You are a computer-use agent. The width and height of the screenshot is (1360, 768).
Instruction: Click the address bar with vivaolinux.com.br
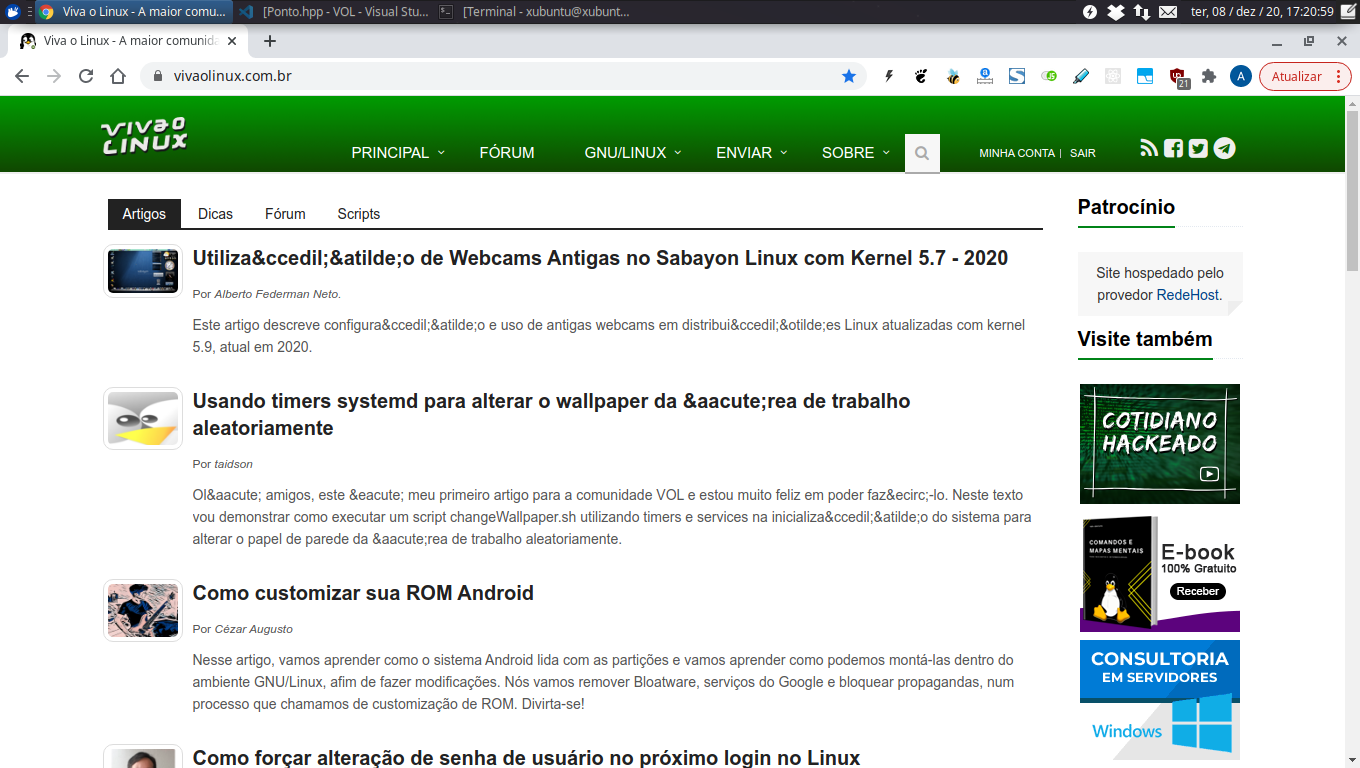pyautogui.click(x=500, y=76)
